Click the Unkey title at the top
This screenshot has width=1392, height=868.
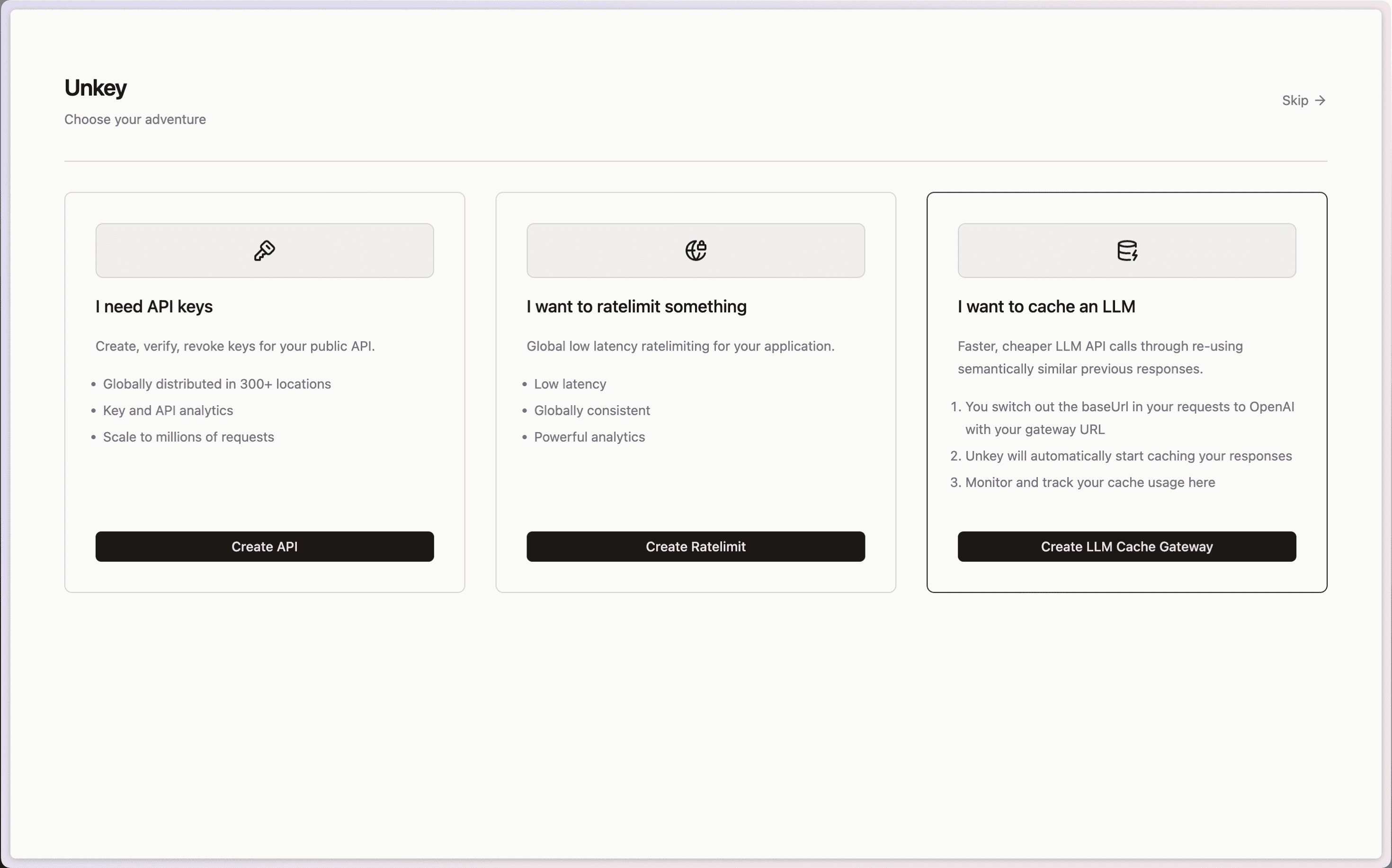click(x=95, y=88)
